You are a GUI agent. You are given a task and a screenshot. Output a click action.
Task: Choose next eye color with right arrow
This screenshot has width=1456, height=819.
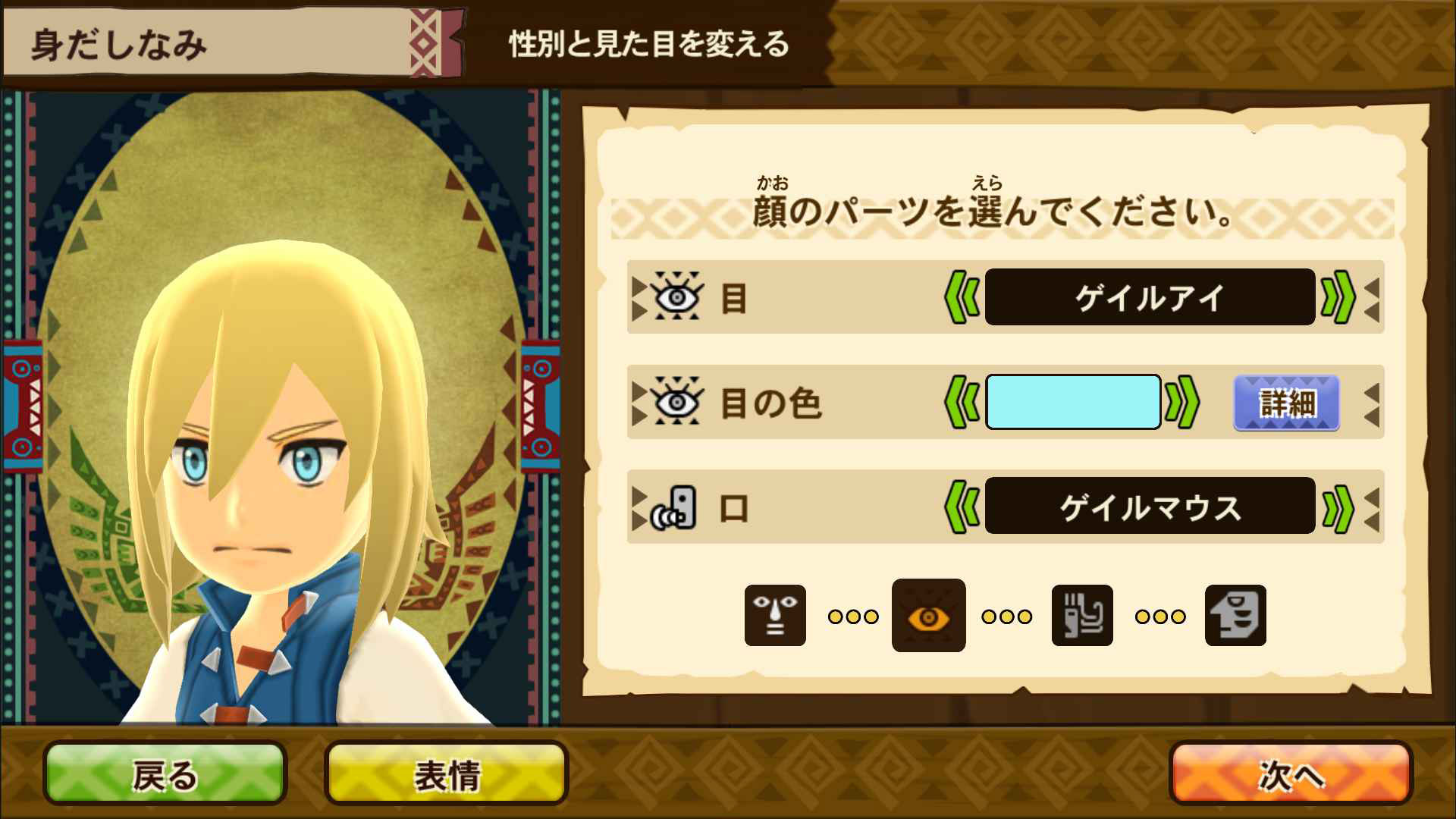click(1183, 402)
